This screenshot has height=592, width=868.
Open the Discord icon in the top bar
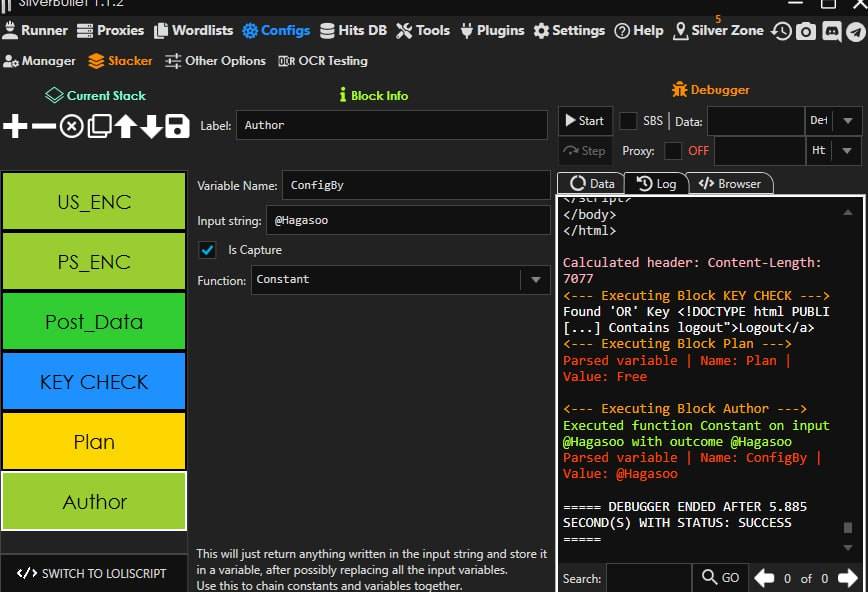coord(831,31)
